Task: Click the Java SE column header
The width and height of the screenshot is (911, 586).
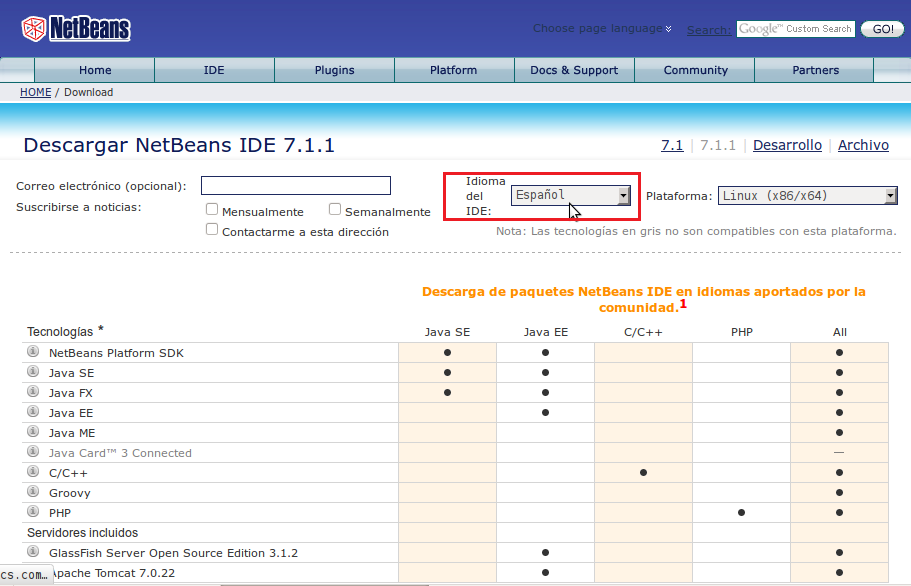Action: (x=447, y=332)
